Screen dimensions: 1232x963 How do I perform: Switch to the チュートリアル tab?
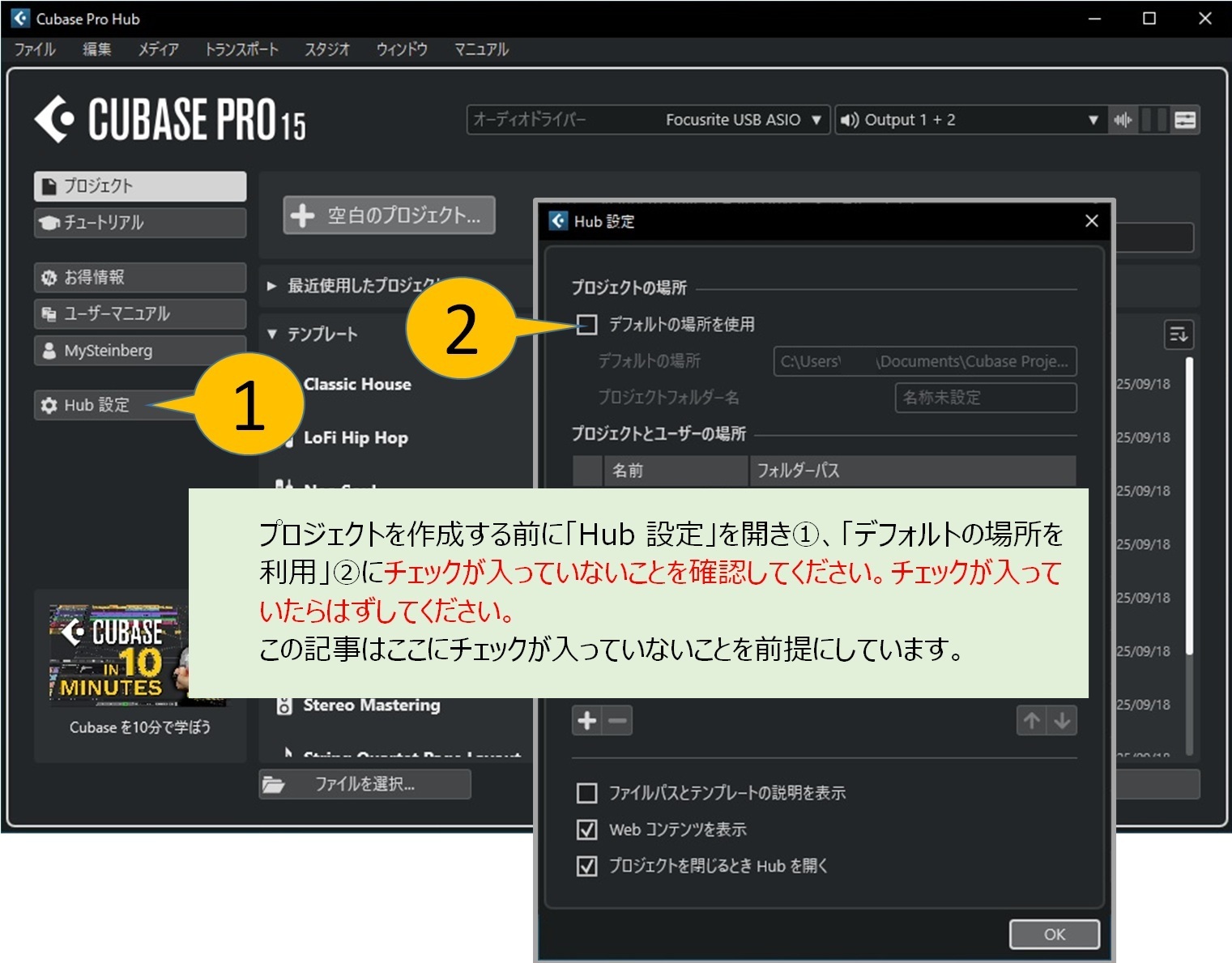pyautogui.click(x=139, y=222)
